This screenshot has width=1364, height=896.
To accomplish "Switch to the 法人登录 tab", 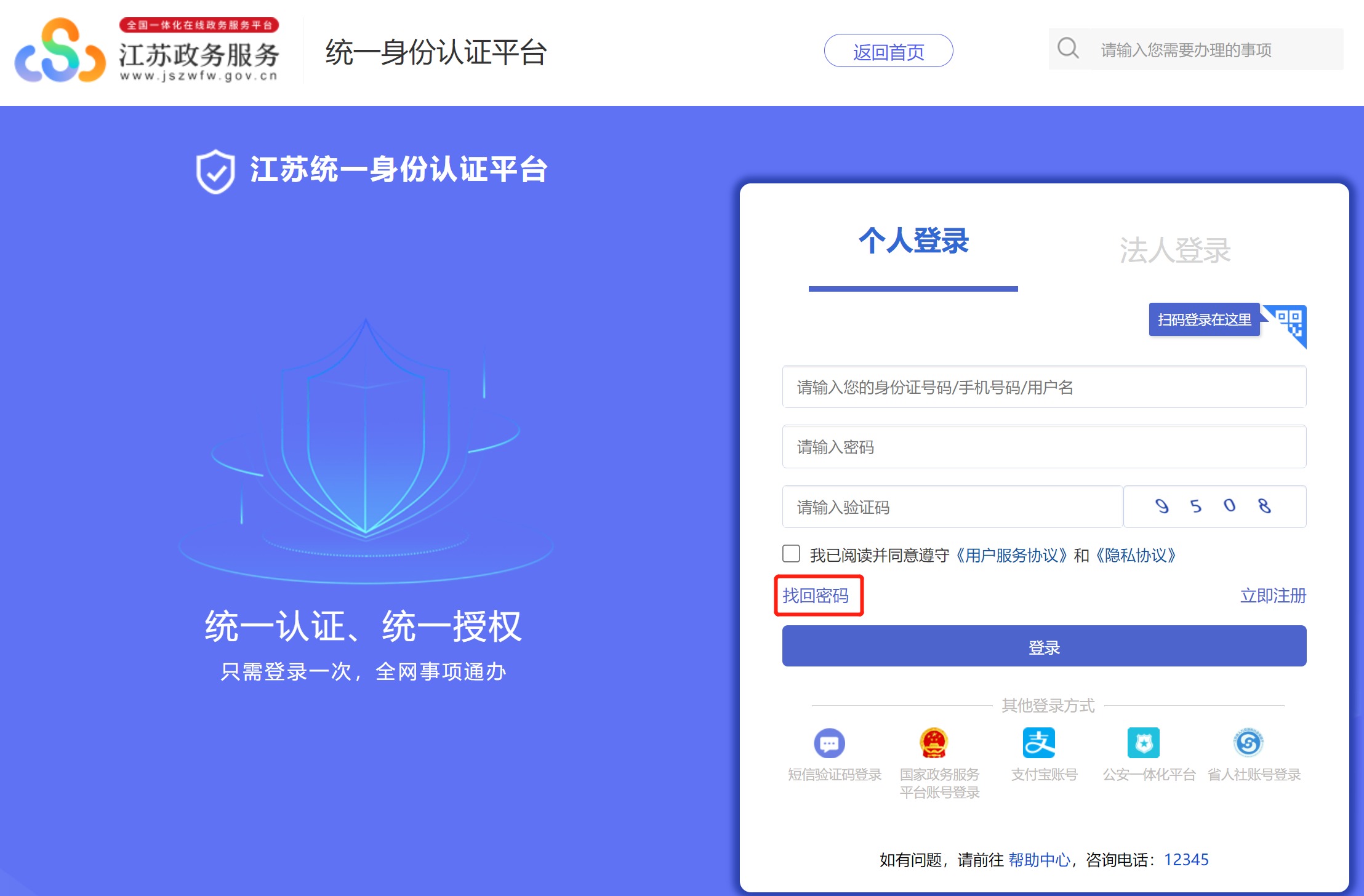I will 1174,250.
